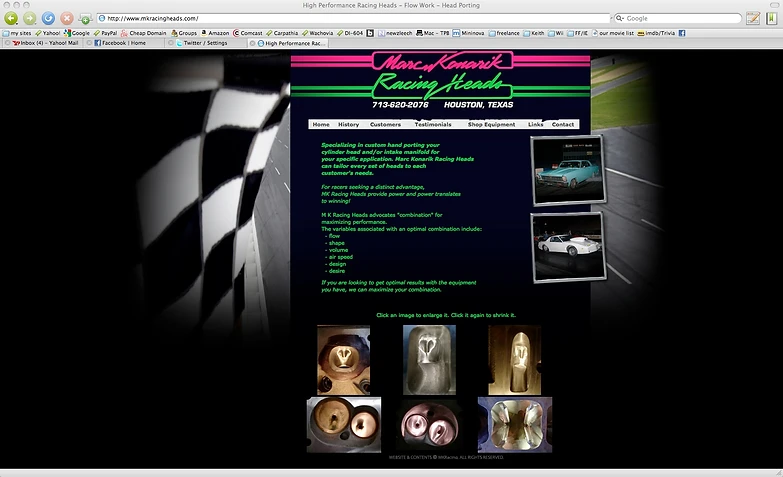Open the Google bookmark
This screenshot has height=477, width=783.
(x=76, y=33)
